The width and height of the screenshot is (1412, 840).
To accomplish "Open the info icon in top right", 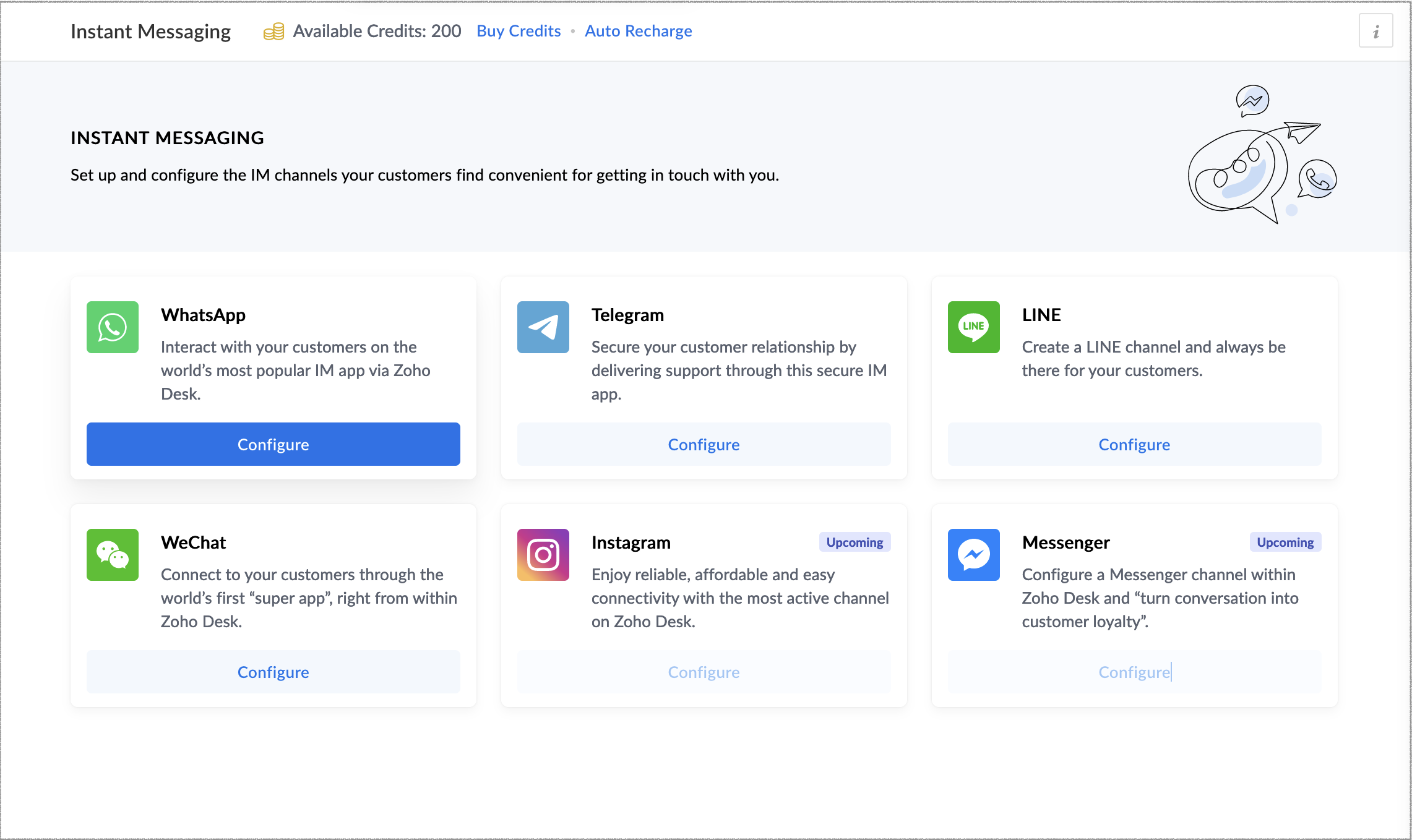I will 1376,31.
